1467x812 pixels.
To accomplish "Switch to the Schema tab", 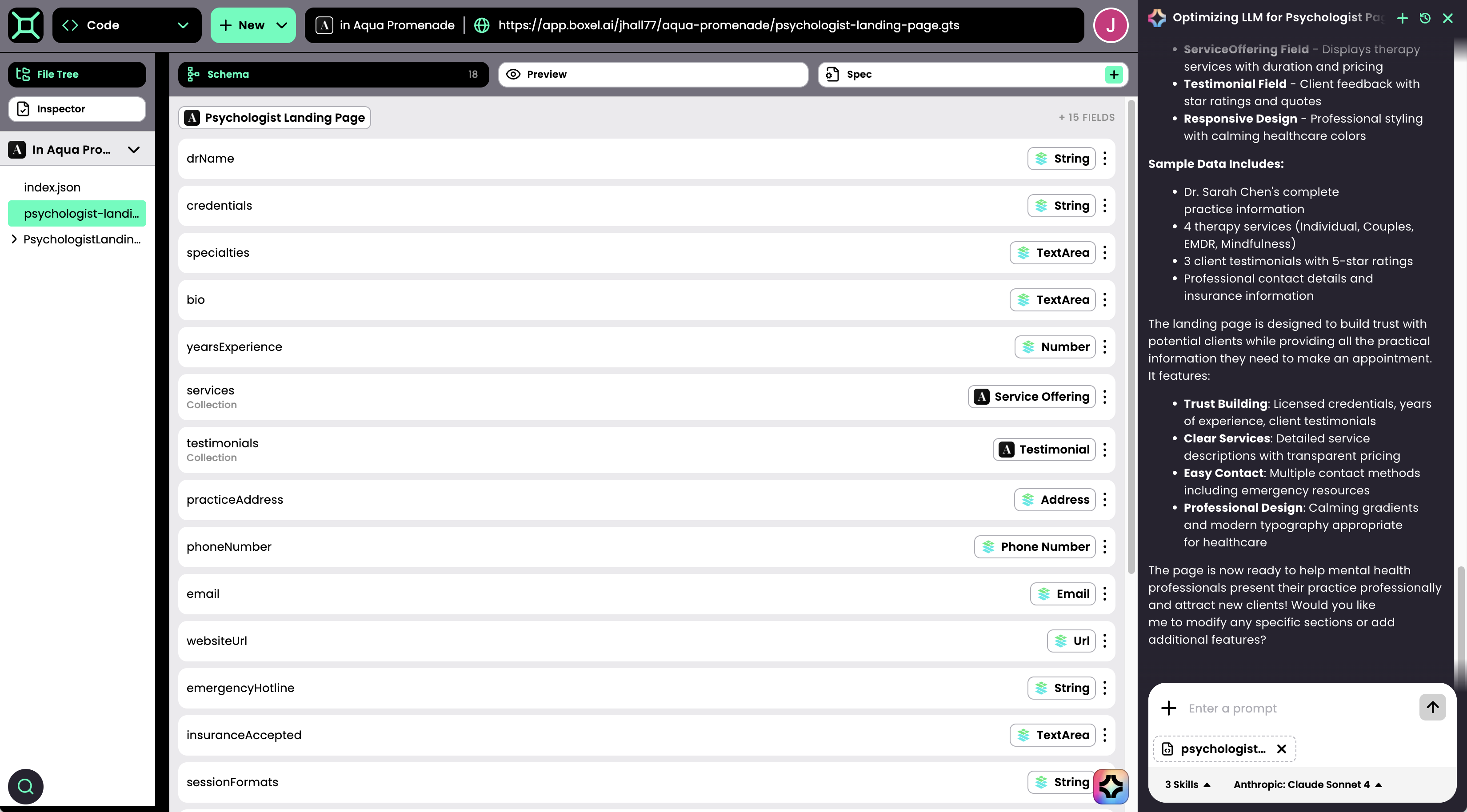I will [333, 74].
